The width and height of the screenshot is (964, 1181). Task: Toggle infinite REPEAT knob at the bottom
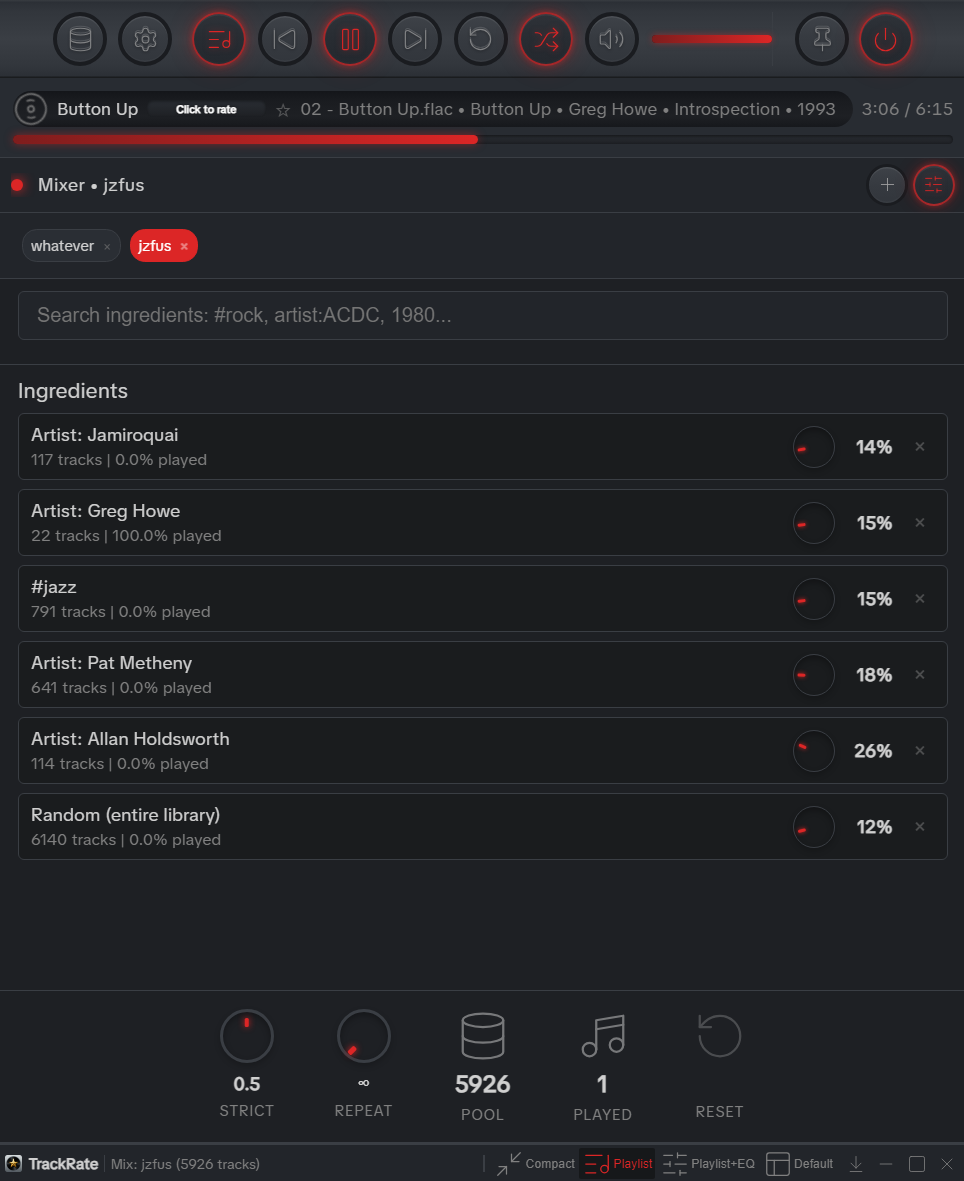[x=363, y=1036]
